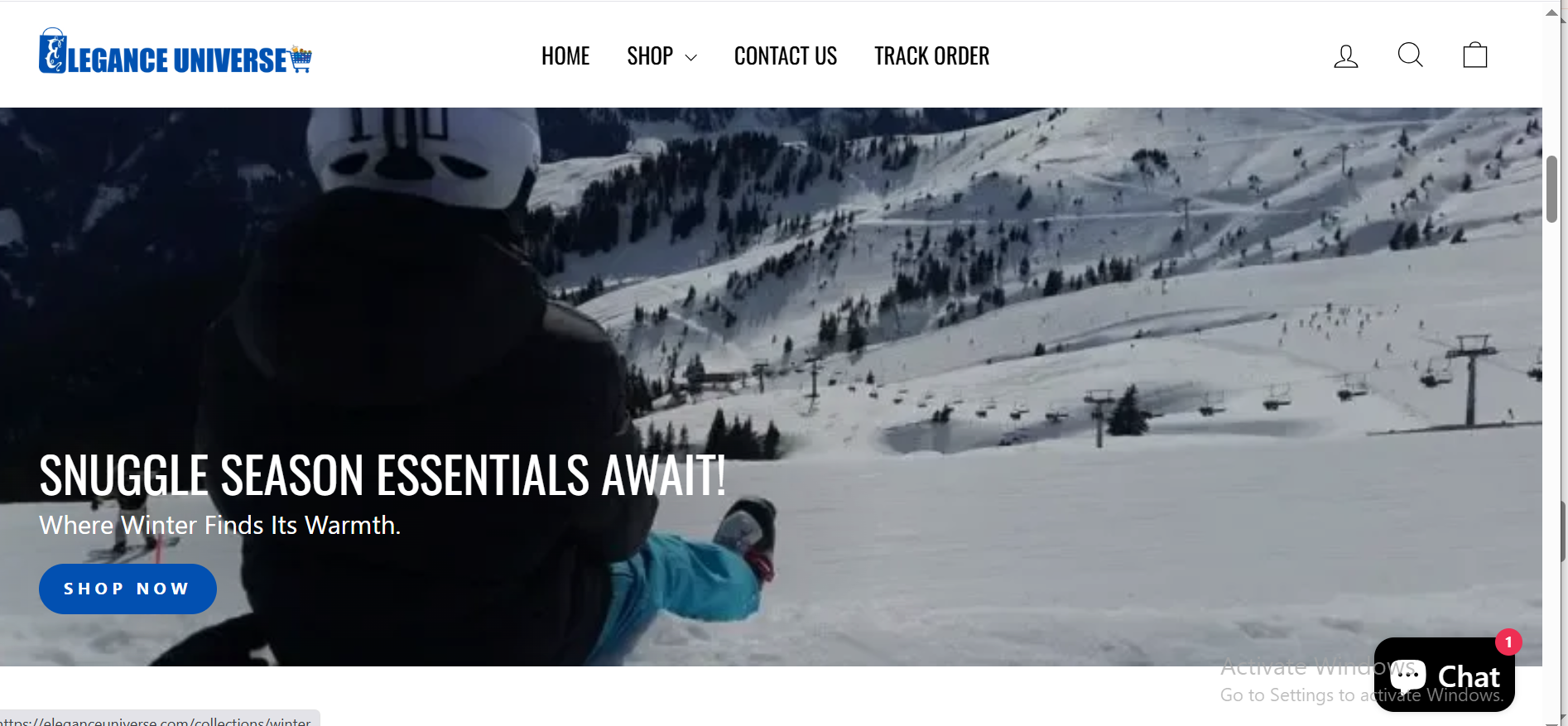Click the Chat button label
The image size is (1568, 726).
pyautogui.click(x=1469, y=676)
